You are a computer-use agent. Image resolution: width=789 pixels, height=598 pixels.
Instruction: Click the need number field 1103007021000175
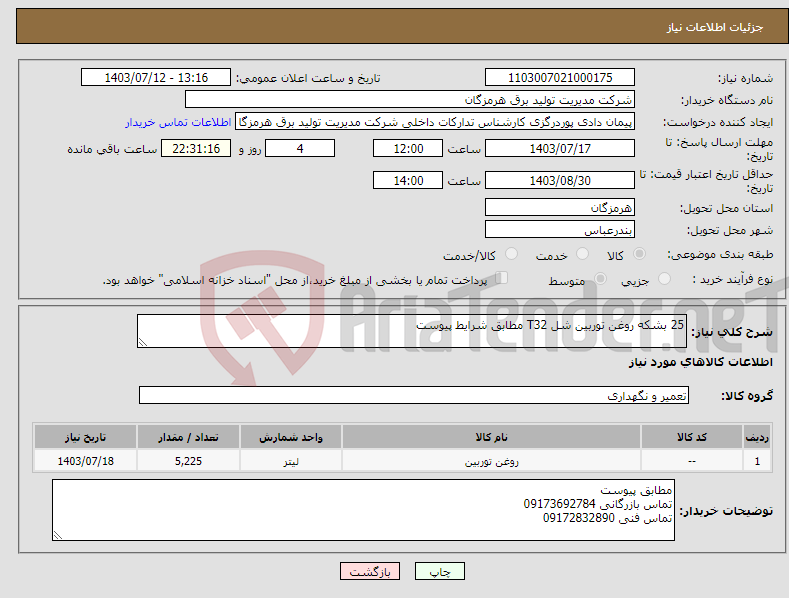click(x=560, y=78)
